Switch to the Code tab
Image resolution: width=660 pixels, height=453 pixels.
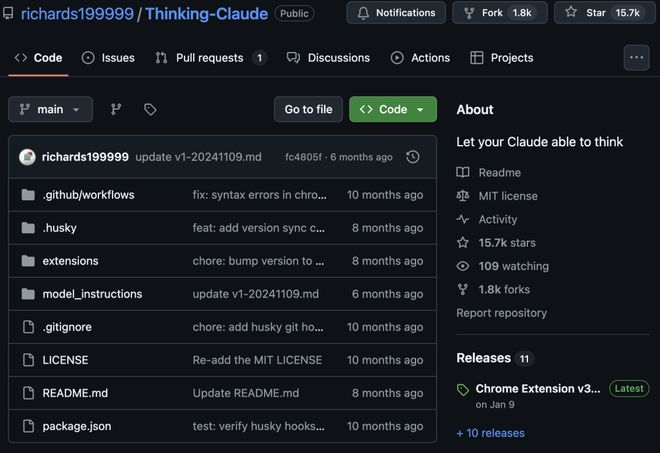click(38, 58)
